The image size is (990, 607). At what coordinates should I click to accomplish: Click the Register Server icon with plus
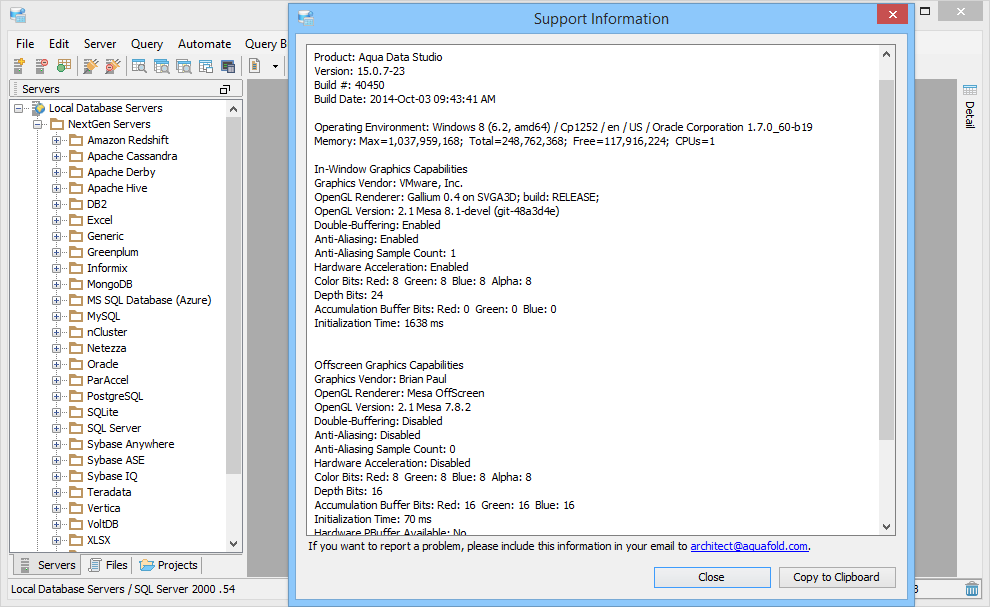tap(19, 66)
